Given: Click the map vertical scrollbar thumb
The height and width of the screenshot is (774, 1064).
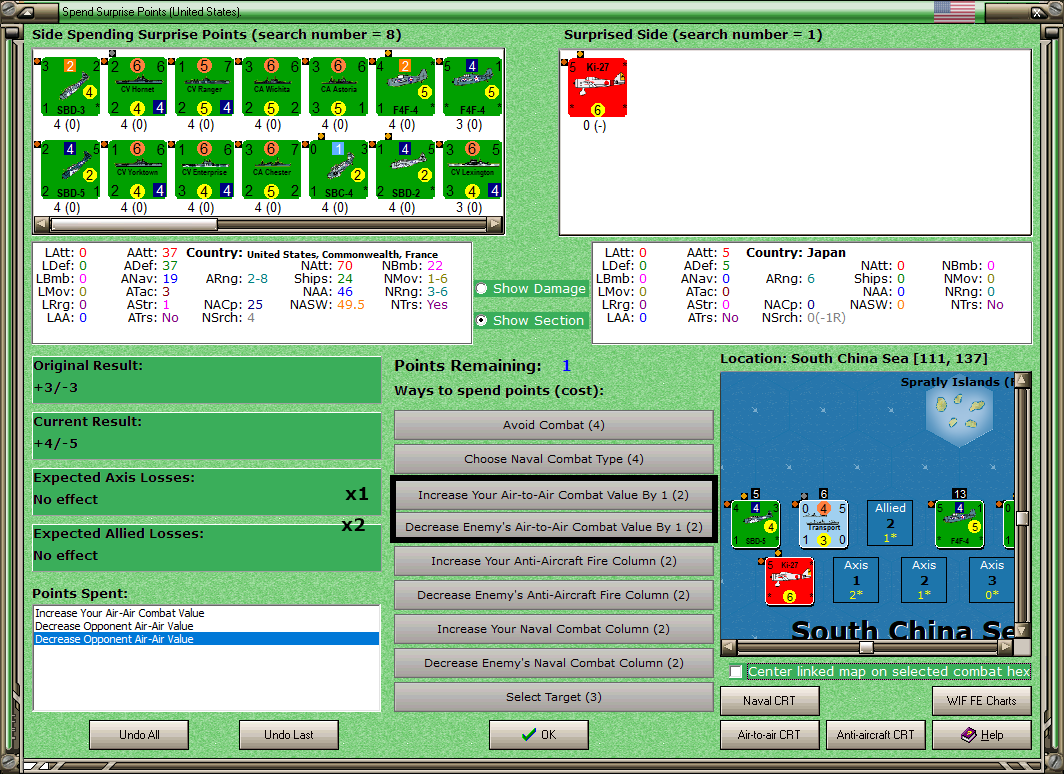Looking at the screenshot, I should pyautogui.click(x=1022, y=518).
